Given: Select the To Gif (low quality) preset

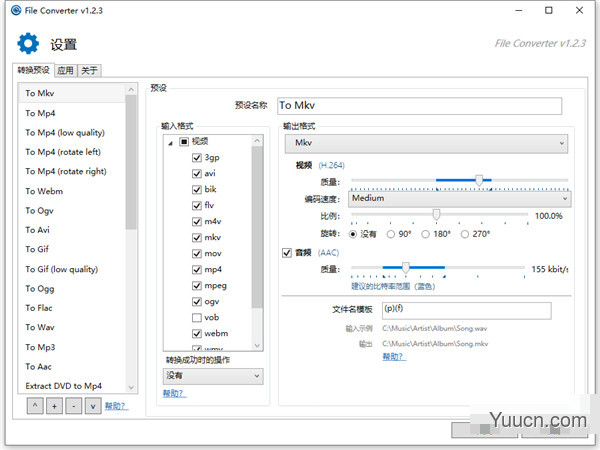Looking at the screenshot, I should click(72, 269).
